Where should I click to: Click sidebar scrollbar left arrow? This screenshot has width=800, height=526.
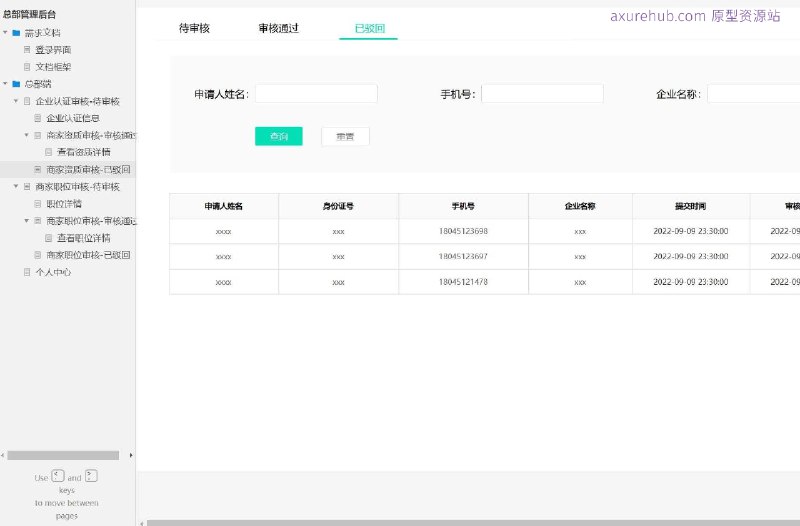3,455
